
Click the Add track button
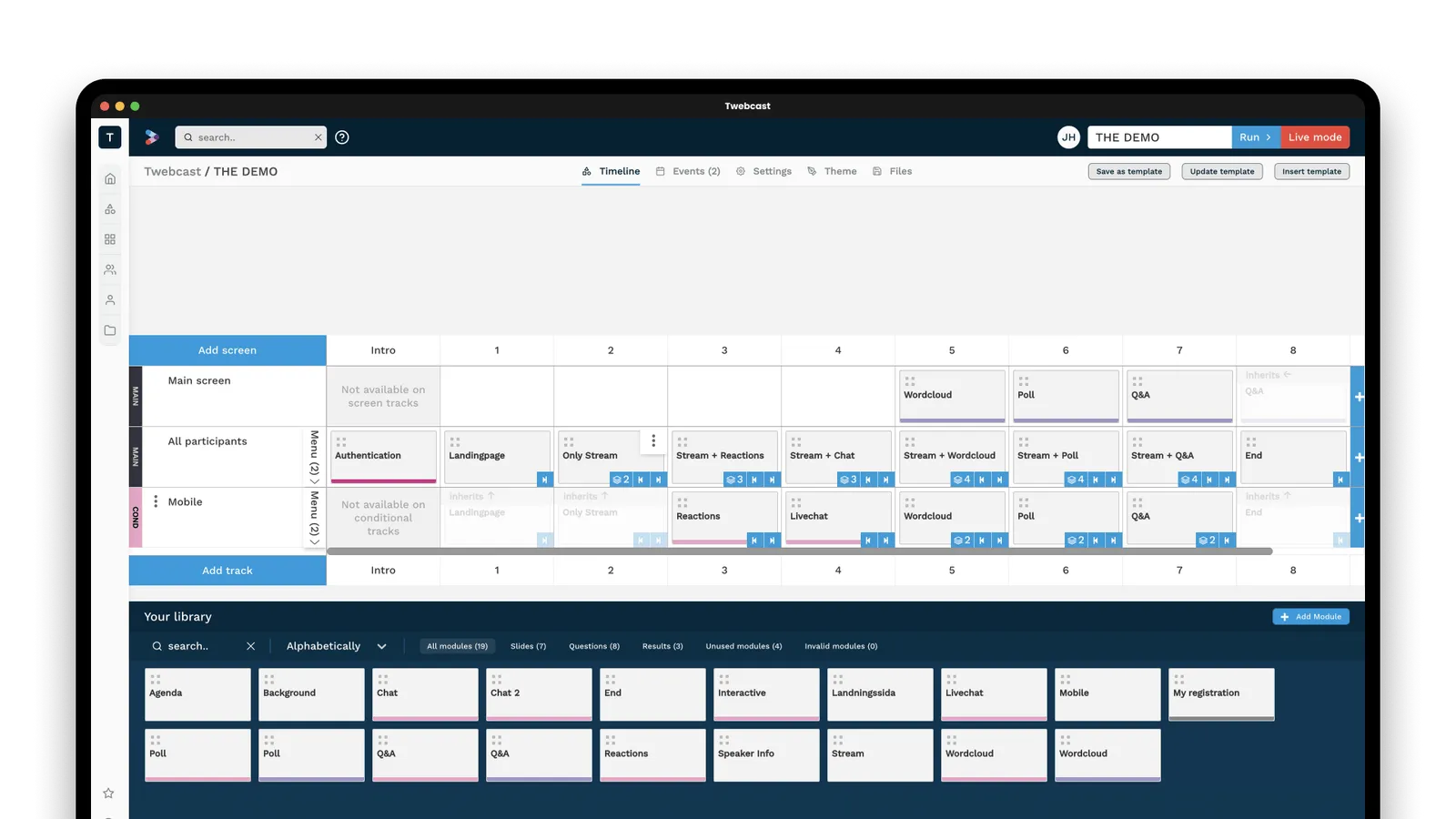click(227, 571)
